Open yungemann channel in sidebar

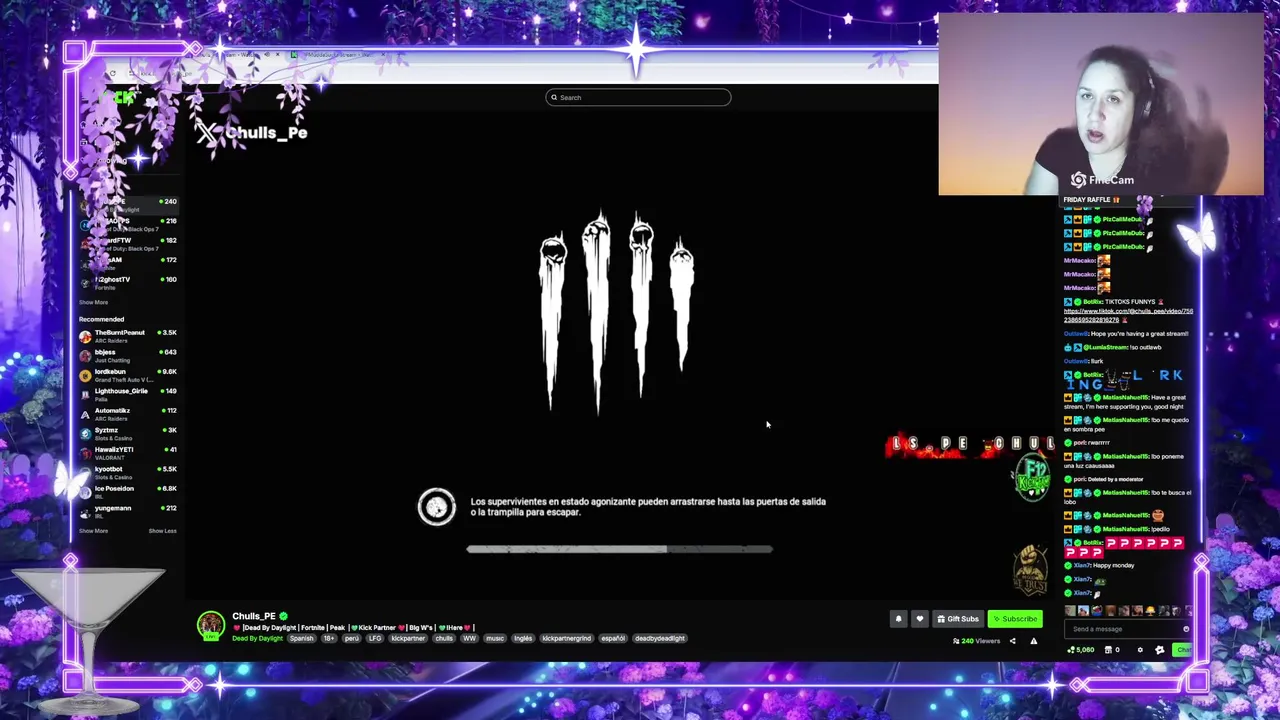tap(129, 512)
